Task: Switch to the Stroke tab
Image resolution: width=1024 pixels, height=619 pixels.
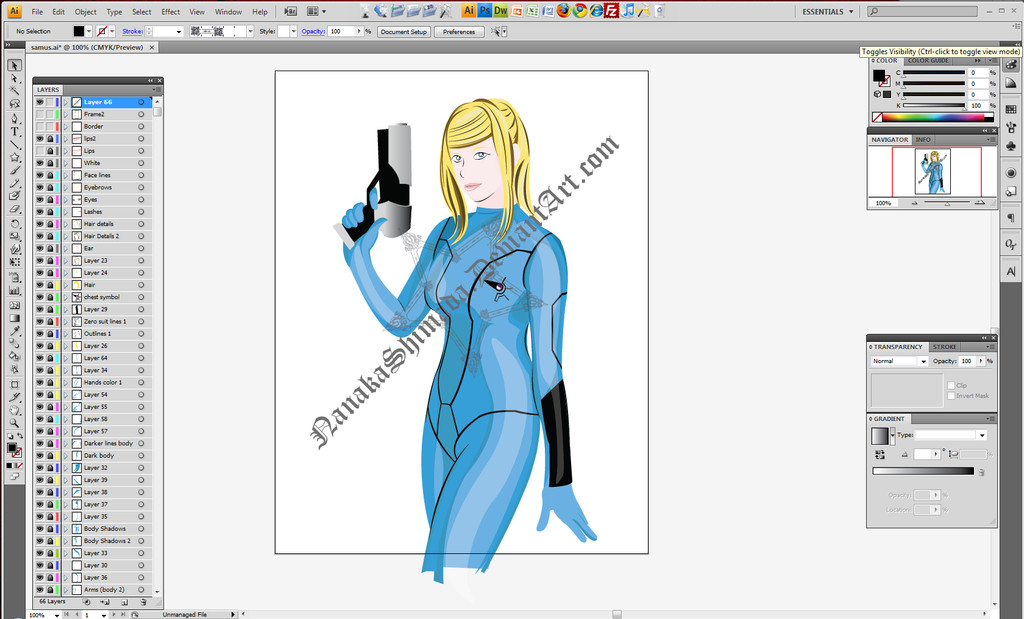Action: click(x=944, y=347)
